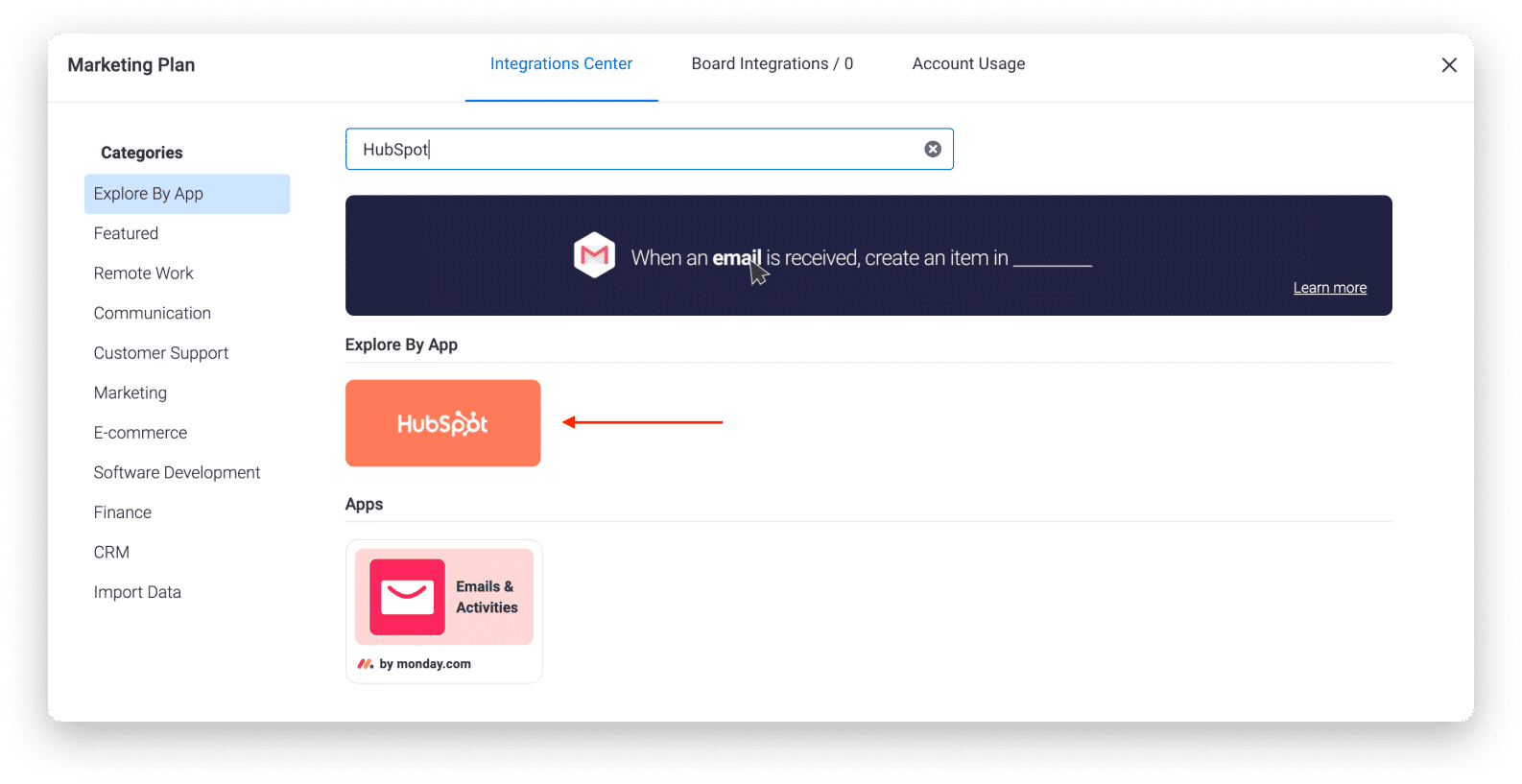Open the Communication category

pyautogui.click(x=153, y=313)
